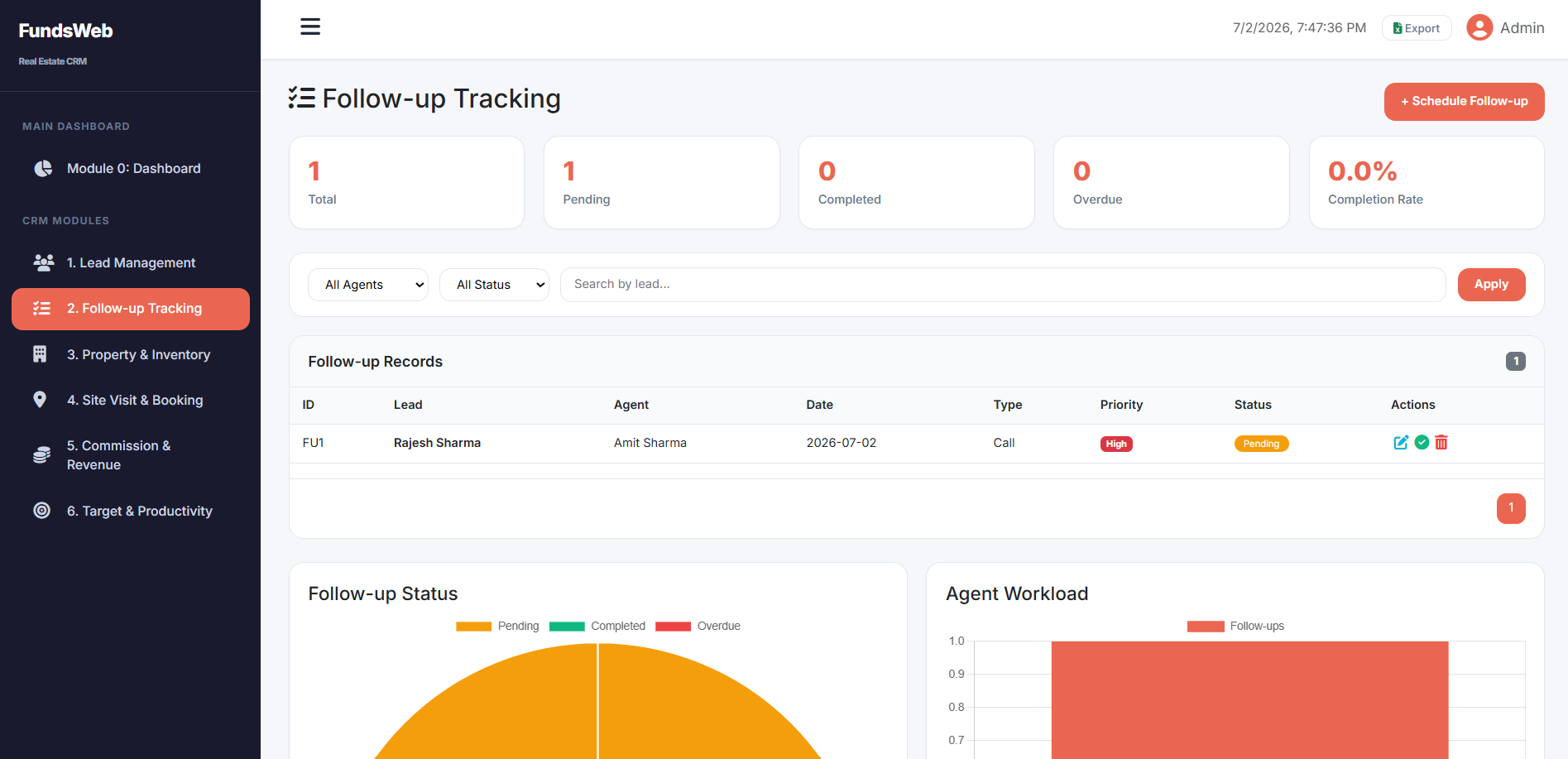Toggle Pending legend swatch in status chart
Image resolution: width=1568 pixels, height=759 pixels.
coord(474,627)
